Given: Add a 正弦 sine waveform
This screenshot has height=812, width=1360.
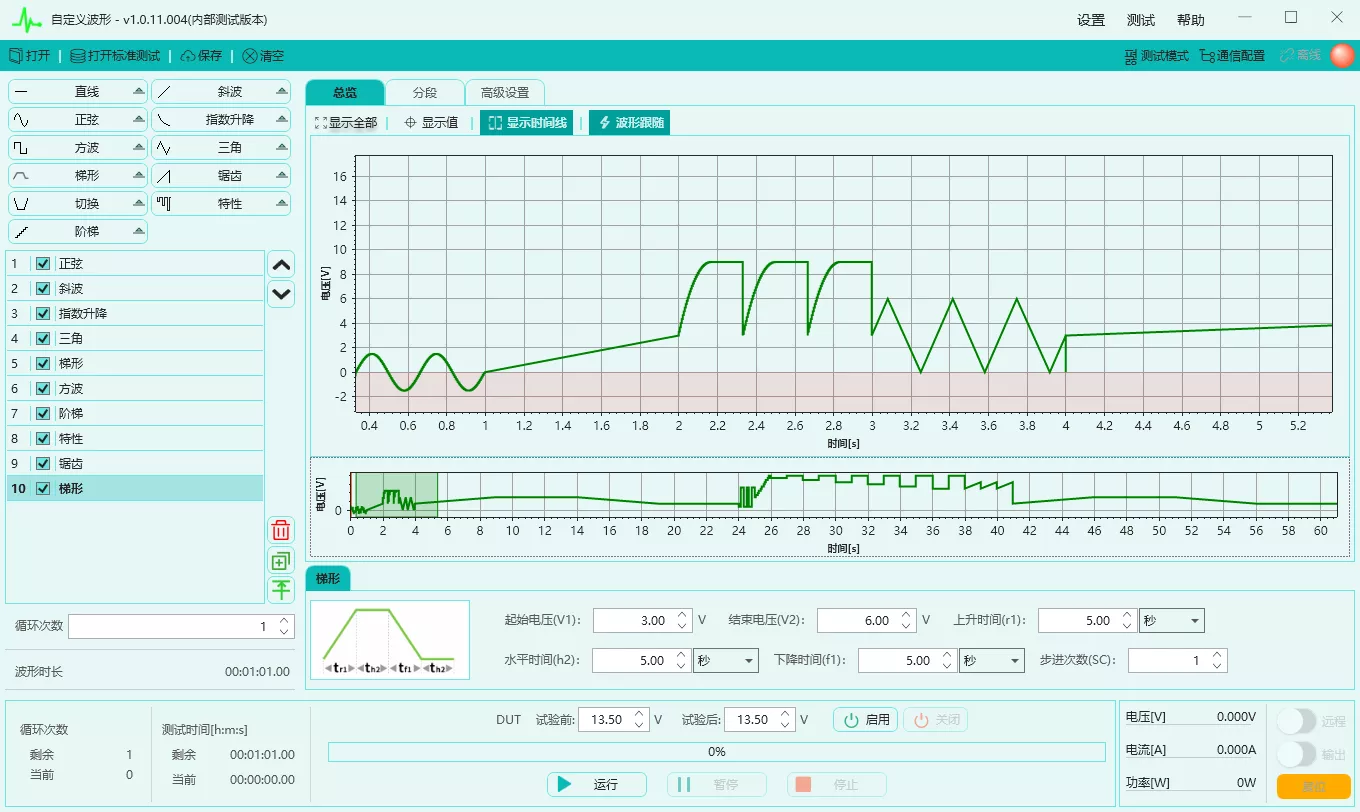Looking at the screenshot, I should [78, 119].
